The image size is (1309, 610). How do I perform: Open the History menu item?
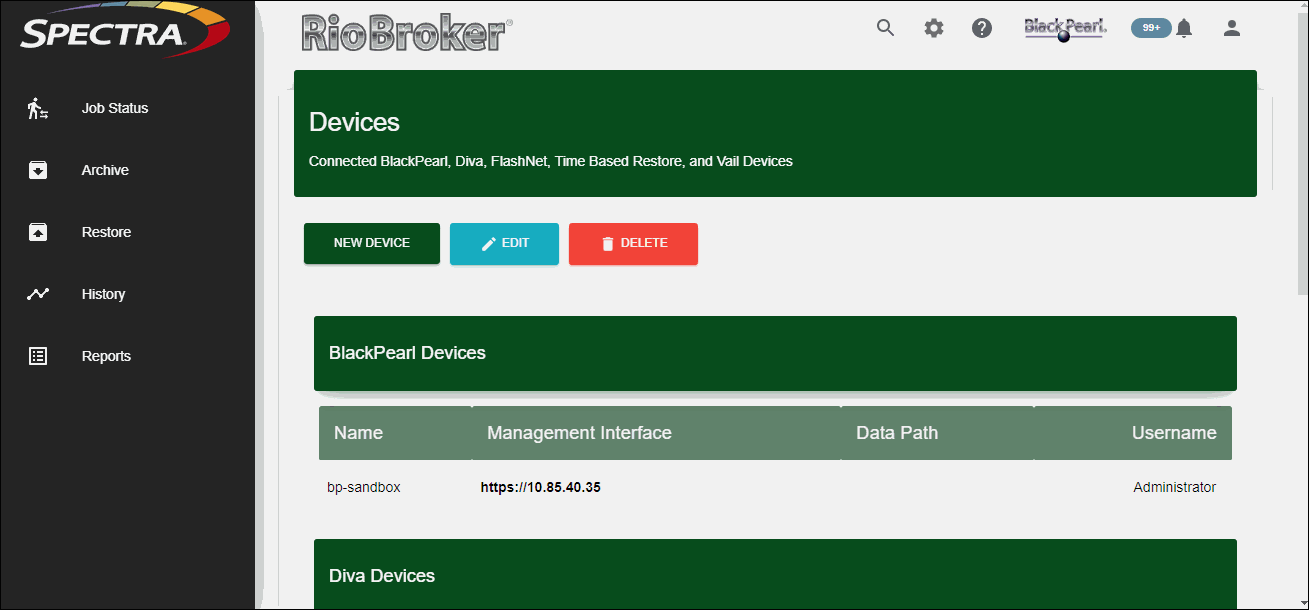[103, 294]
